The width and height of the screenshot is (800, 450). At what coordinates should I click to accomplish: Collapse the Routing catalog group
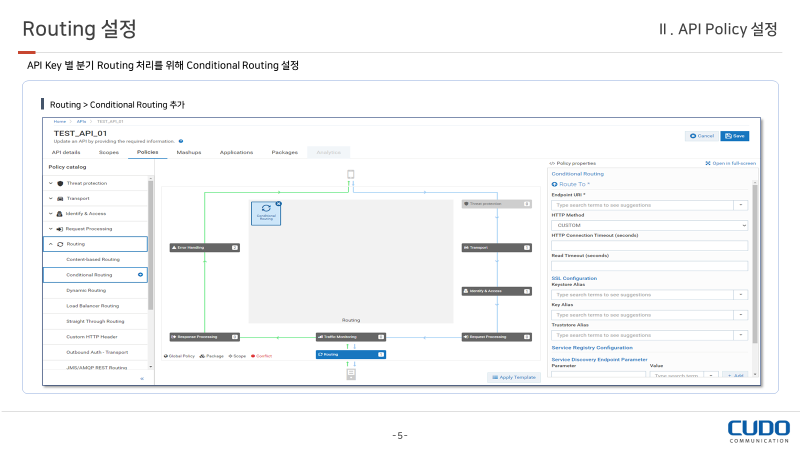(51, 244)
